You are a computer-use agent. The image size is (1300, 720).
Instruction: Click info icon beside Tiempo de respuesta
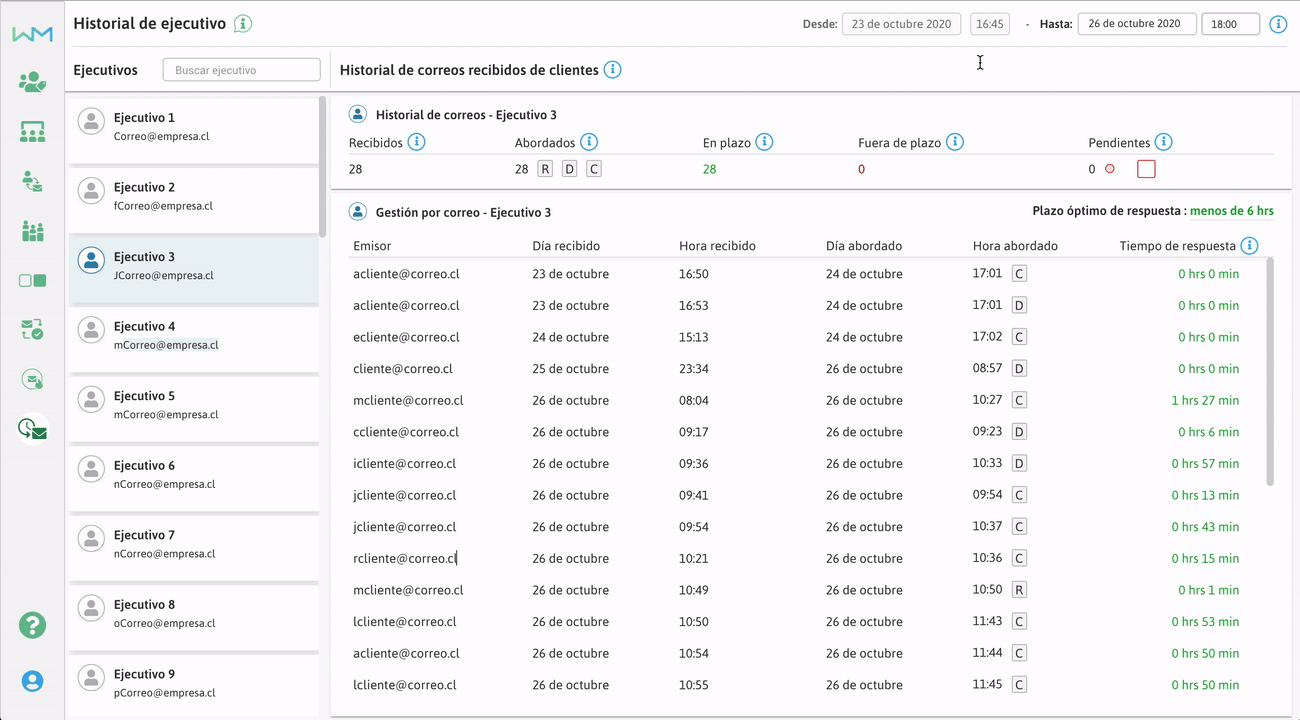[x=1249, y=245]
